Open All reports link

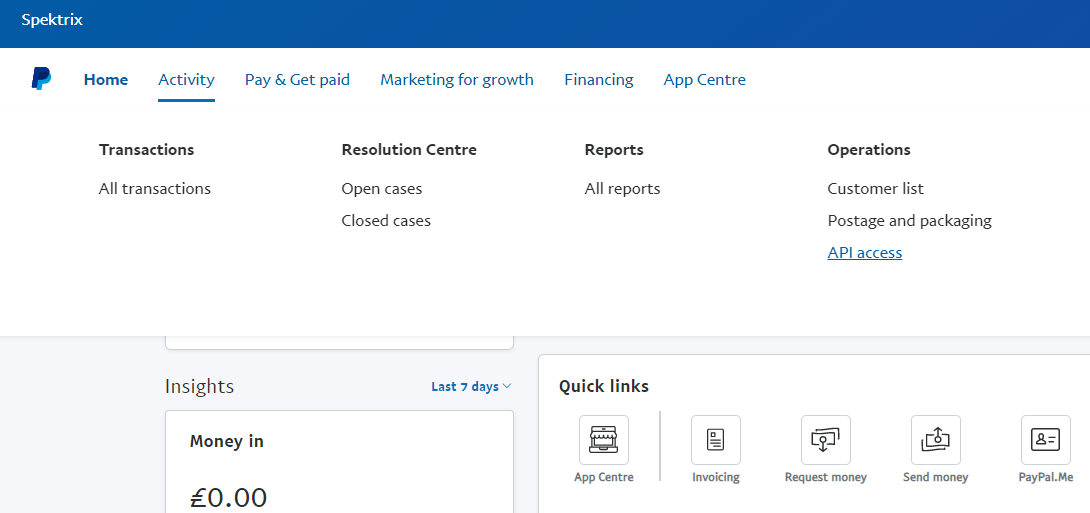point(622,188)
